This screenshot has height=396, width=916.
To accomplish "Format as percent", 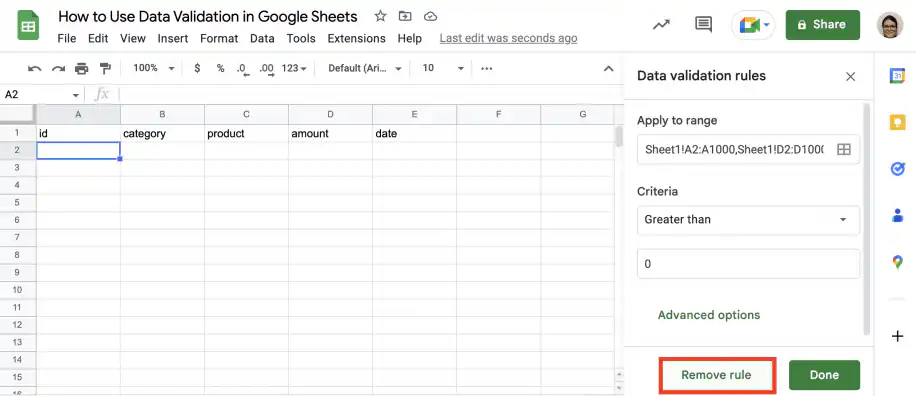I will [220, 68].
